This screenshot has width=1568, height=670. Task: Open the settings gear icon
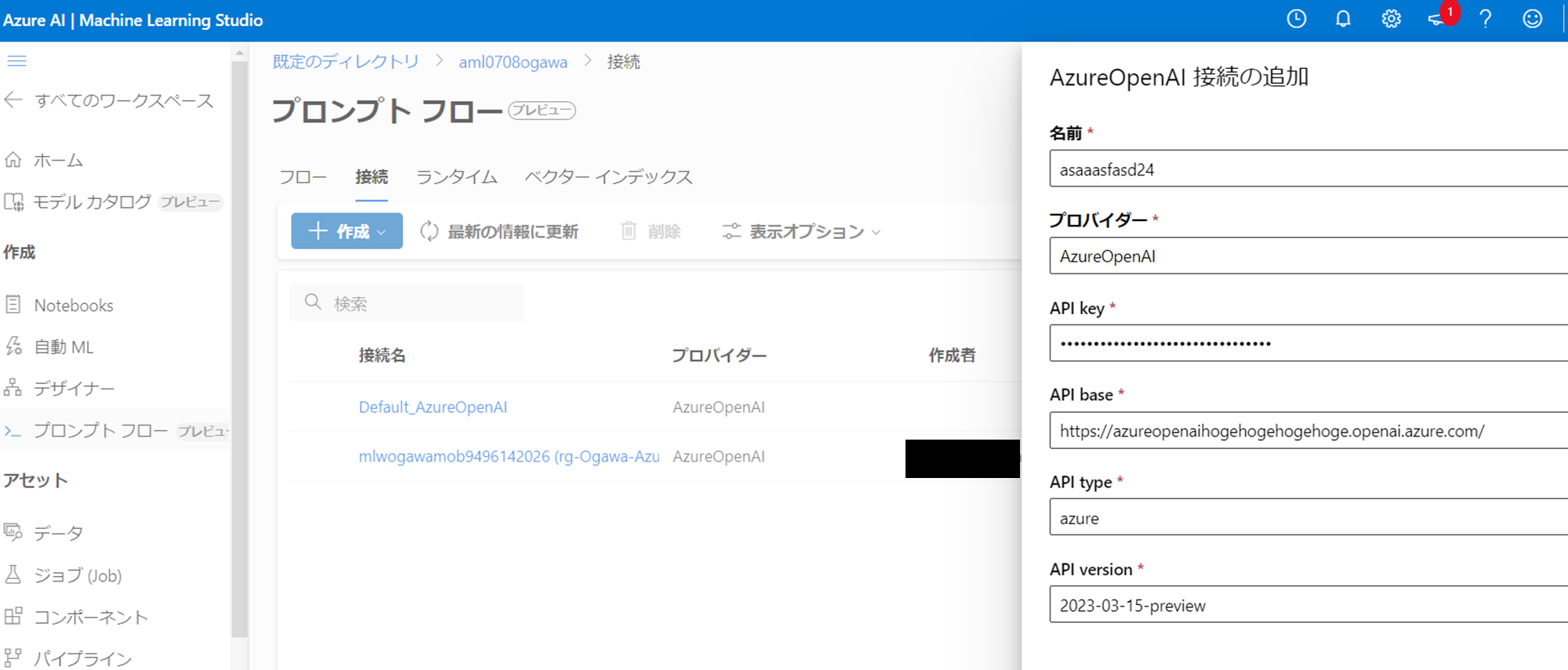(1391, 19)
